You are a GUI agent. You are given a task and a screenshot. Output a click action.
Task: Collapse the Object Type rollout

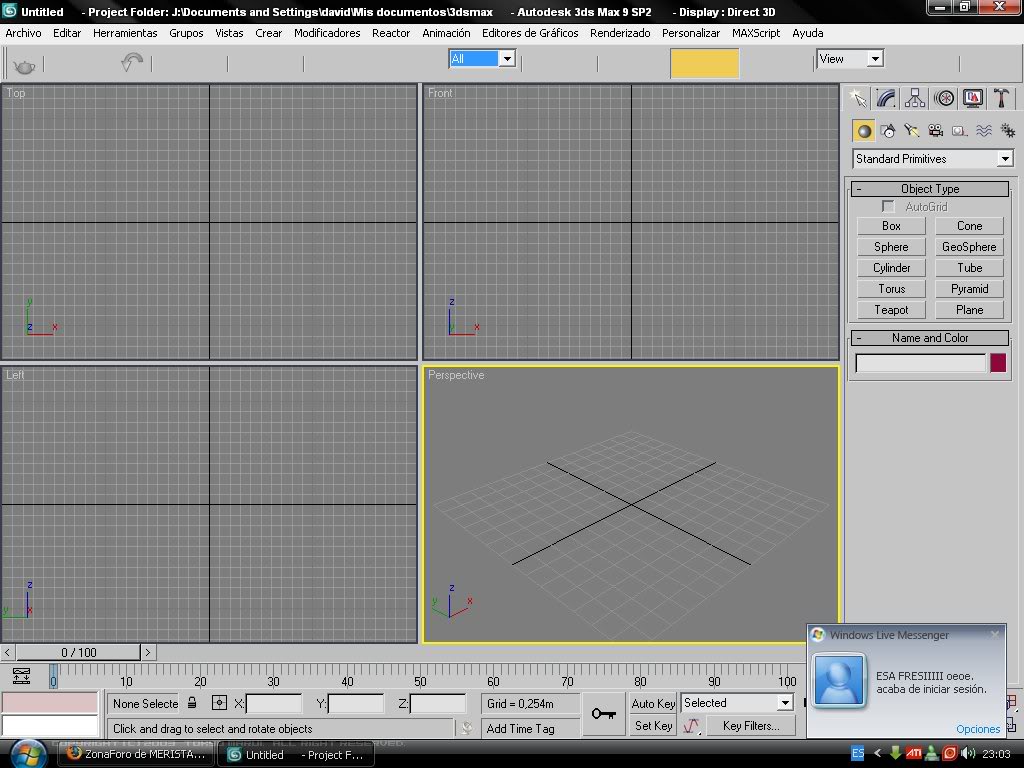coord(930,189)
